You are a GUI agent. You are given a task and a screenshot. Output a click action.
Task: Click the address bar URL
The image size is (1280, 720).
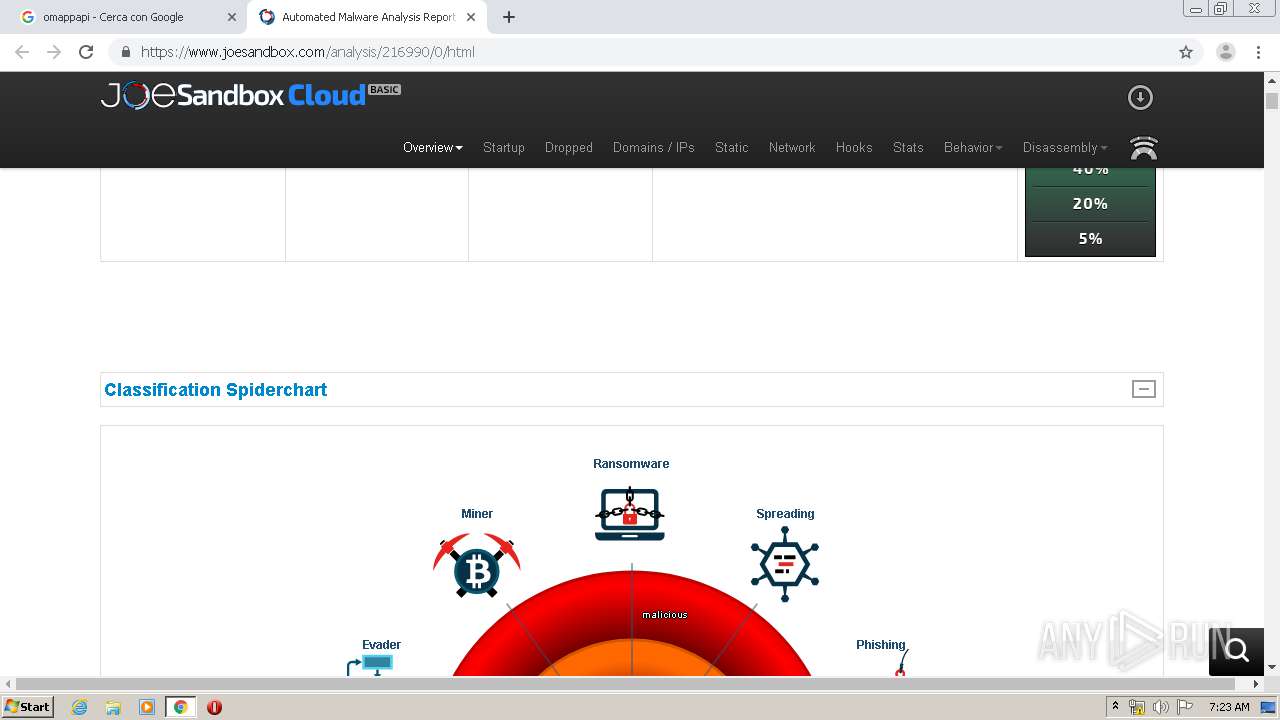pos(307,52)
